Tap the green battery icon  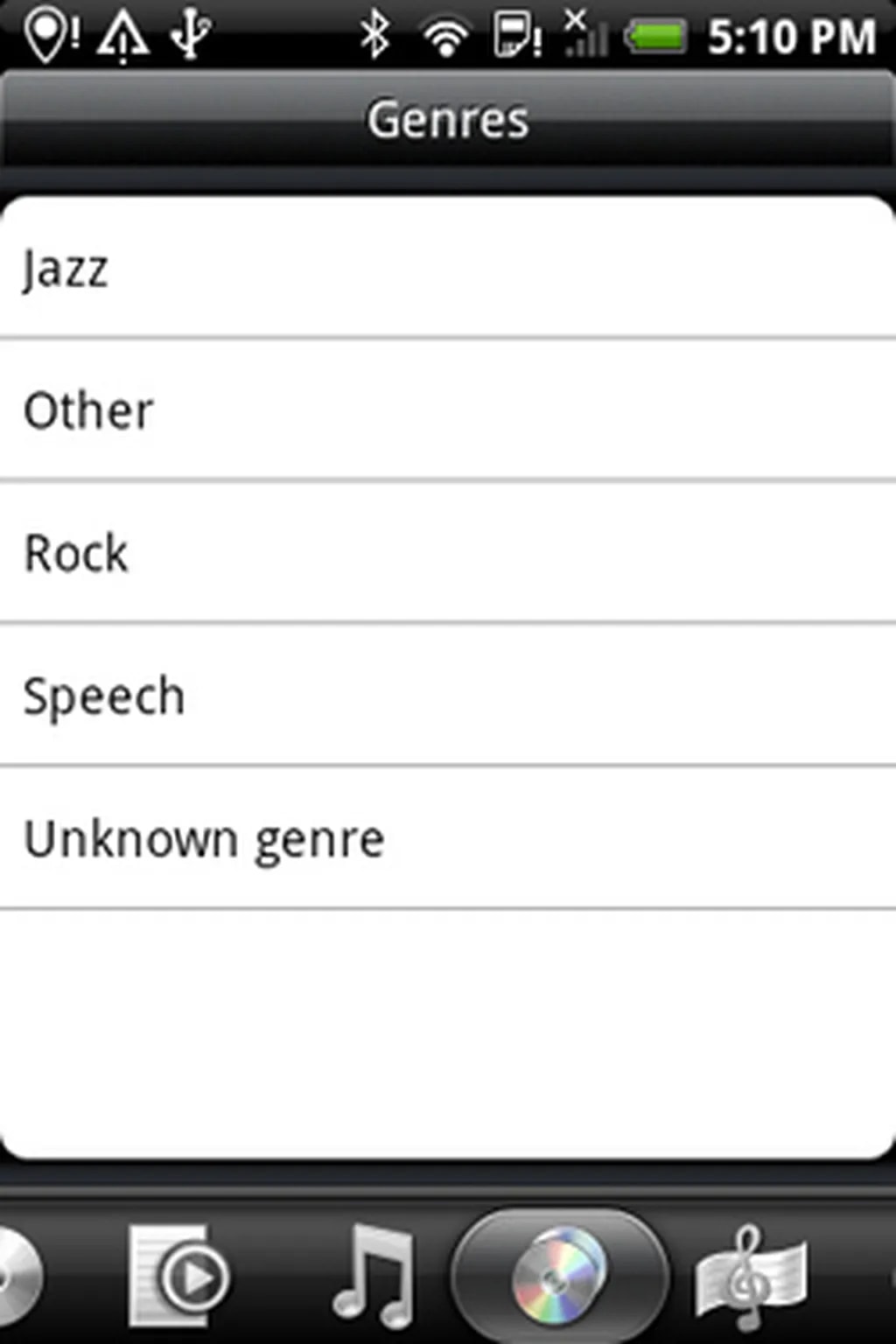655,37
